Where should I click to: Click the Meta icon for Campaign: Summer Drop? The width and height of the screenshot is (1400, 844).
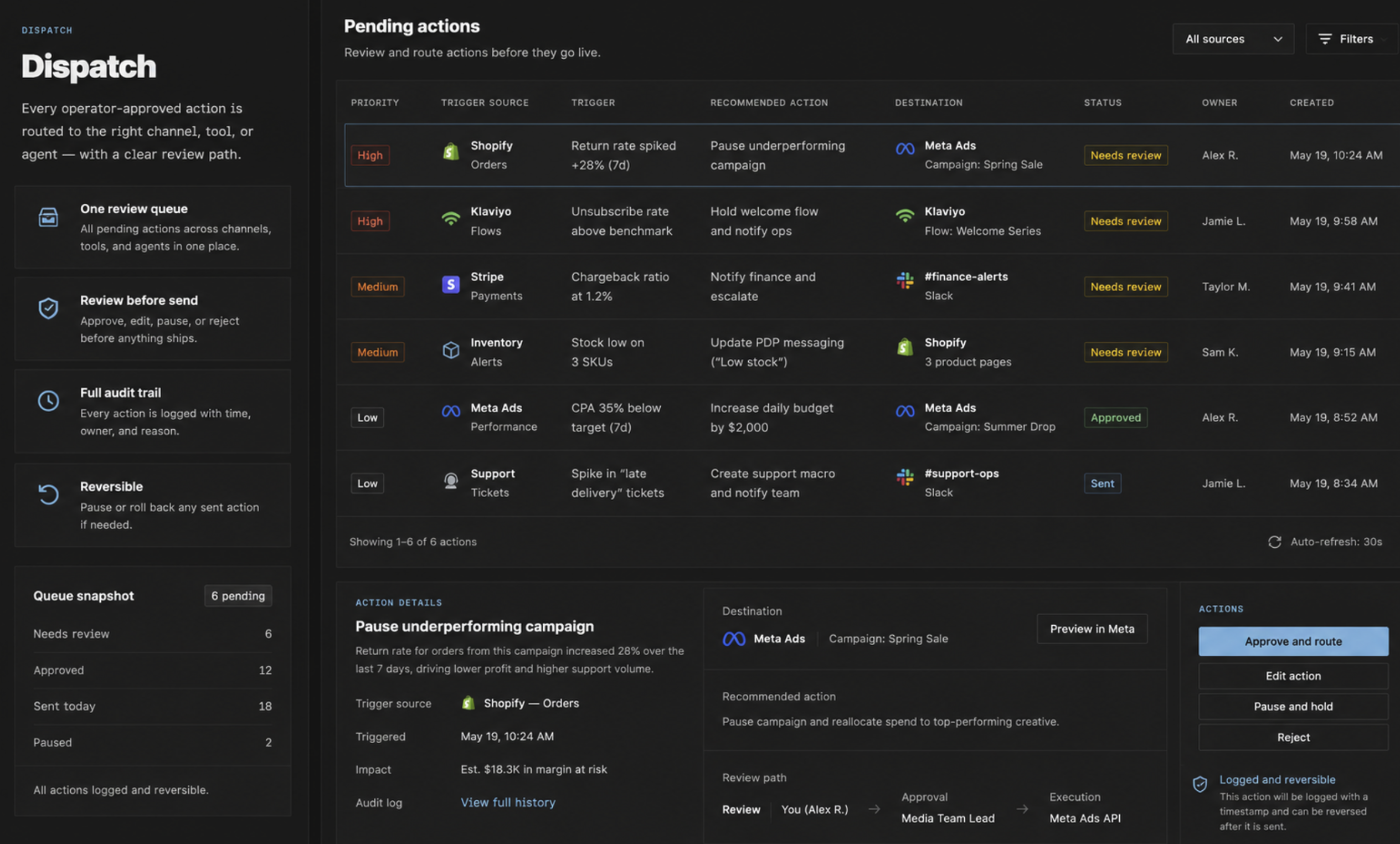coord(904,411)
